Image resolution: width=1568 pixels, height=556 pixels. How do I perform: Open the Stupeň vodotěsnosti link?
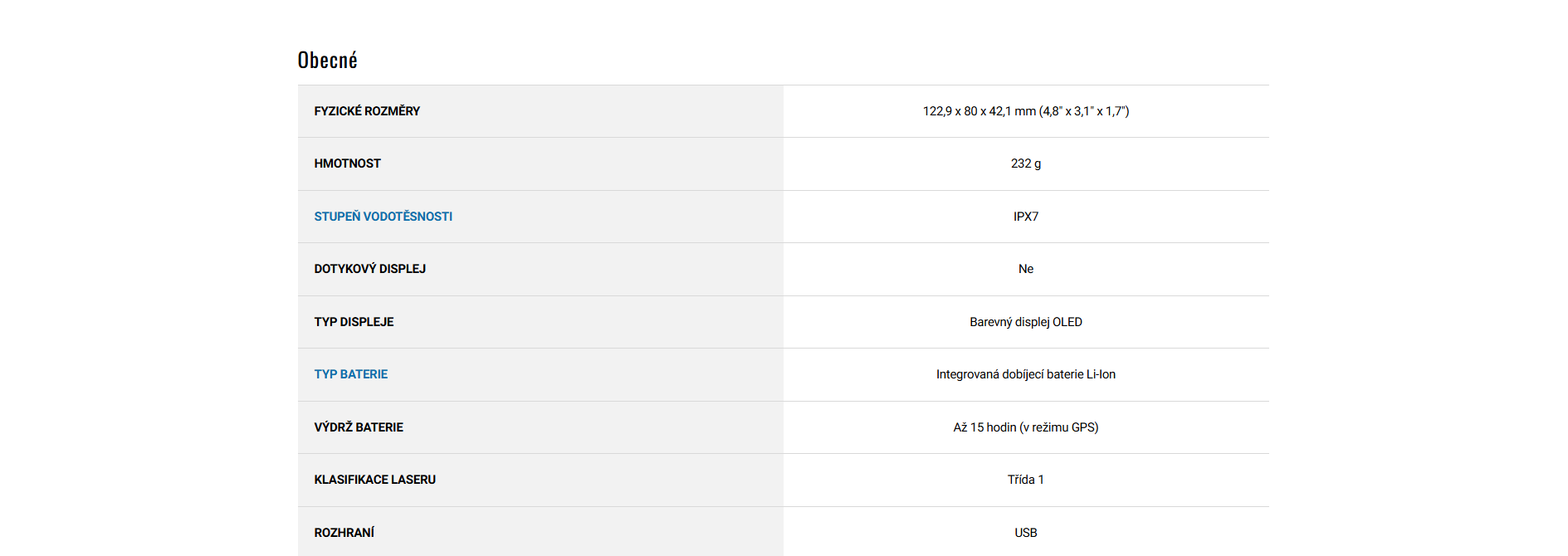[383, 217]
